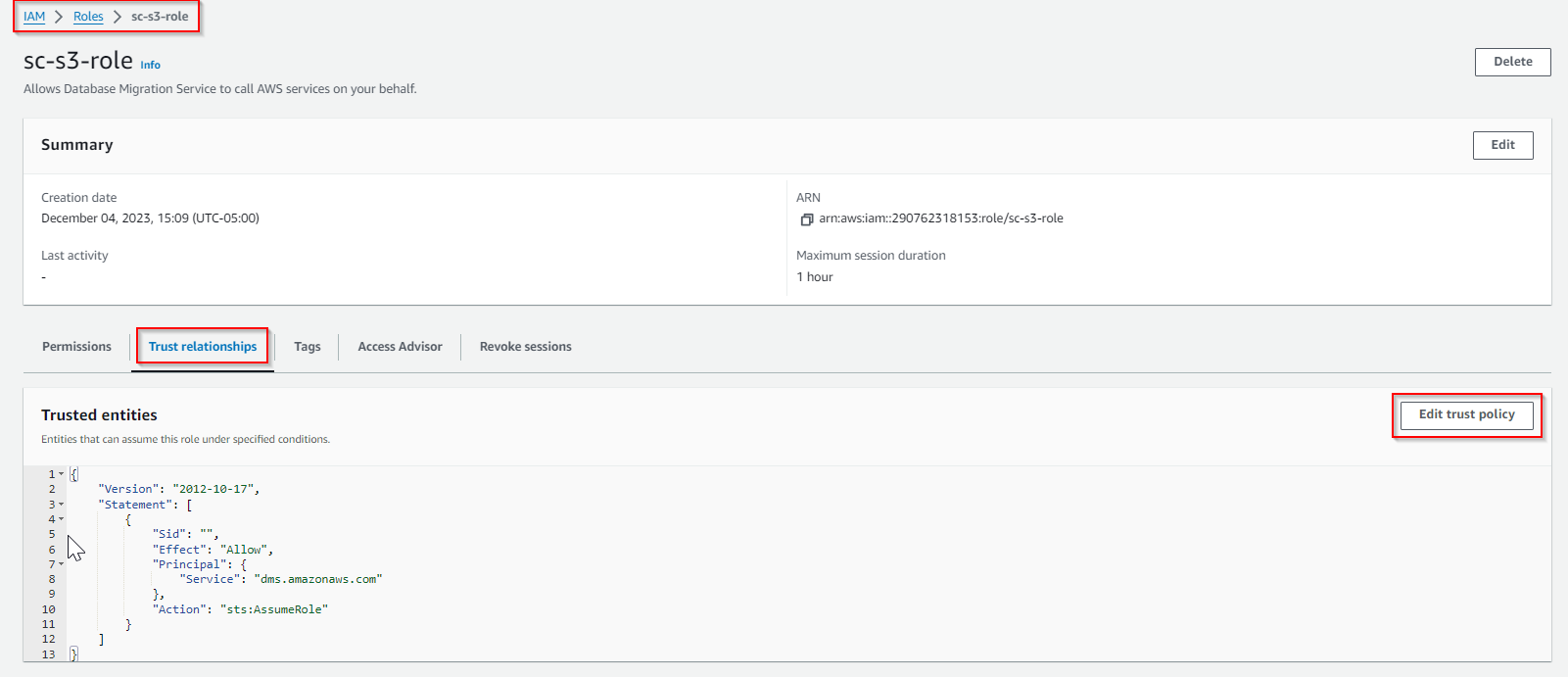Click the Last activity label
Image resolution: width=1568 pixels, height=677 pixels.
pos(74,256)
